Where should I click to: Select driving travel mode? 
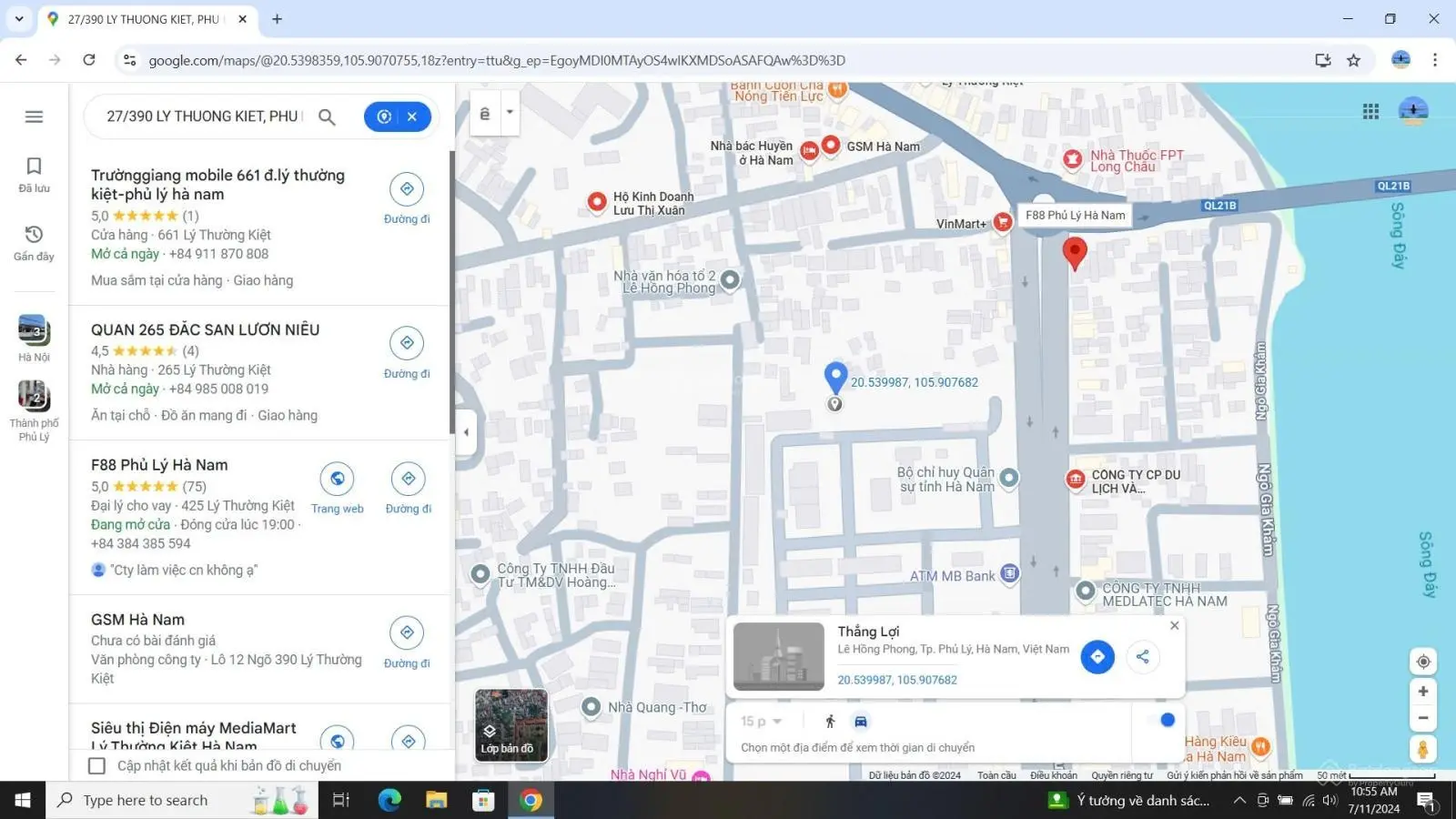tap(861, 722)
